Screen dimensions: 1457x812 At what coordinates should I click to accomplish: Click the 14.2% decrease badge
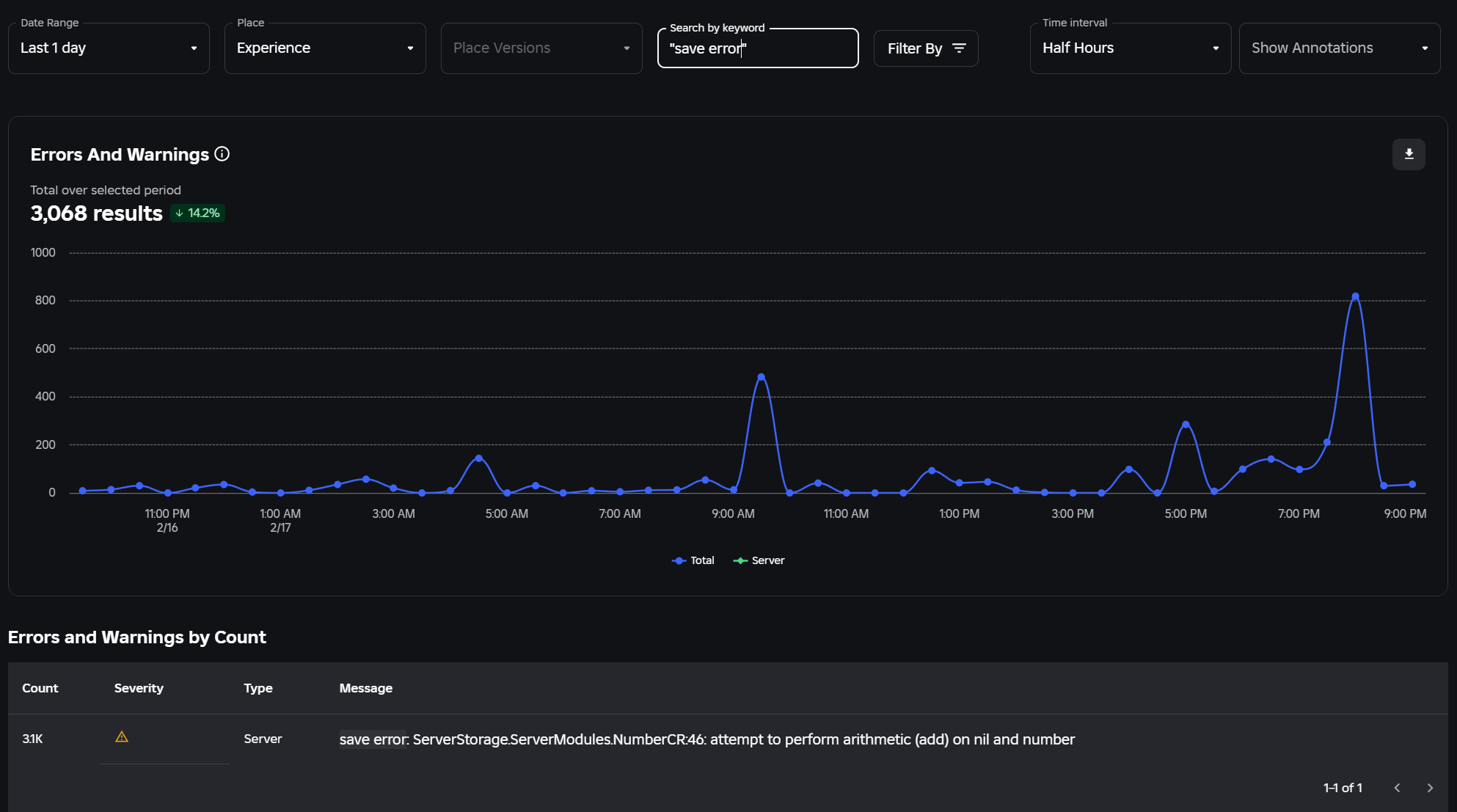(x=198, y=213)
